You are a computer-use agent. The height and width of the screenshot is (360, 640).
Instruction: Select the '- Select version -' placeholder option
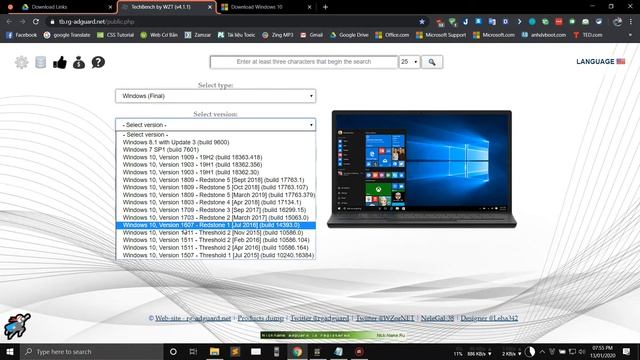point(216,135)
